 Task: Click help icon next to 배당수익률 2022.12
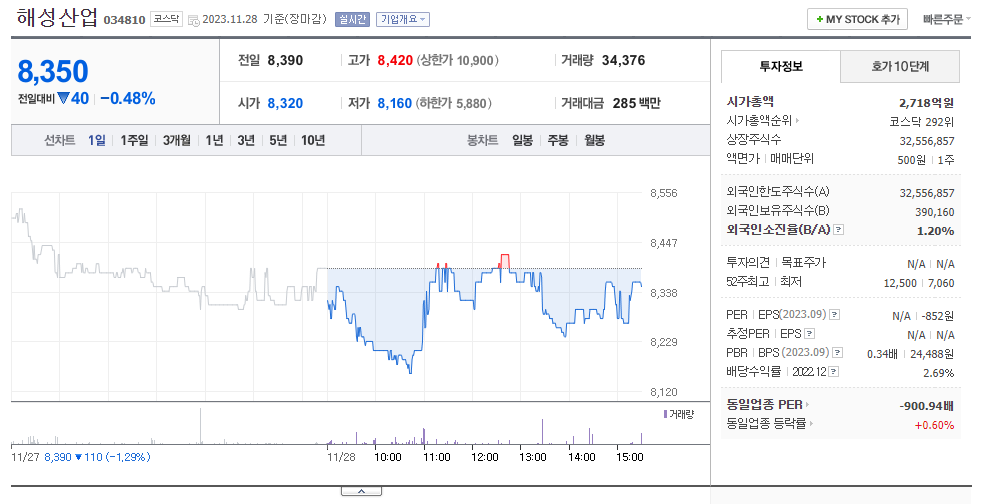(834, 372)
